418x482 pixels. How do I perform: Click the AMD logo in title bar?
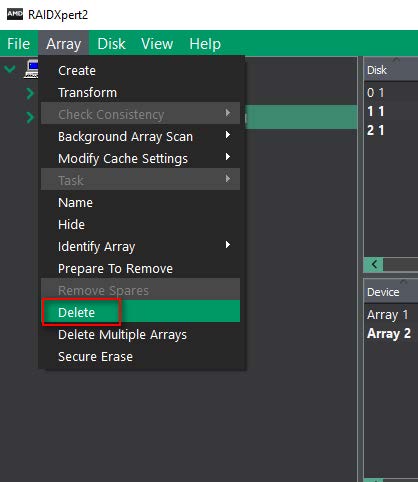coord(15,14)
